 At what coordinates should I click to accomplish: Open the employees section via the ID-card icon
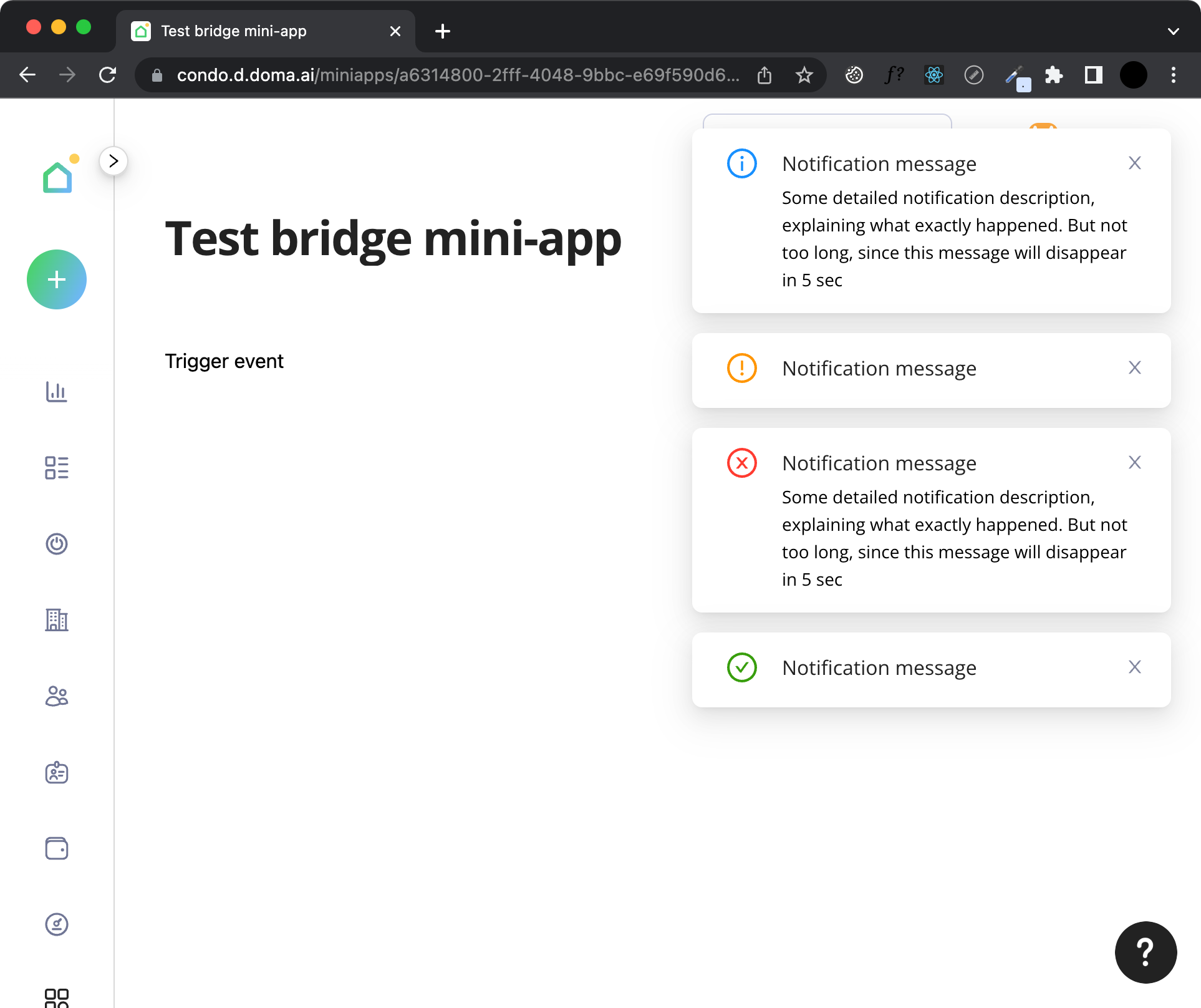pyautogui.click(x=57, y=772)
